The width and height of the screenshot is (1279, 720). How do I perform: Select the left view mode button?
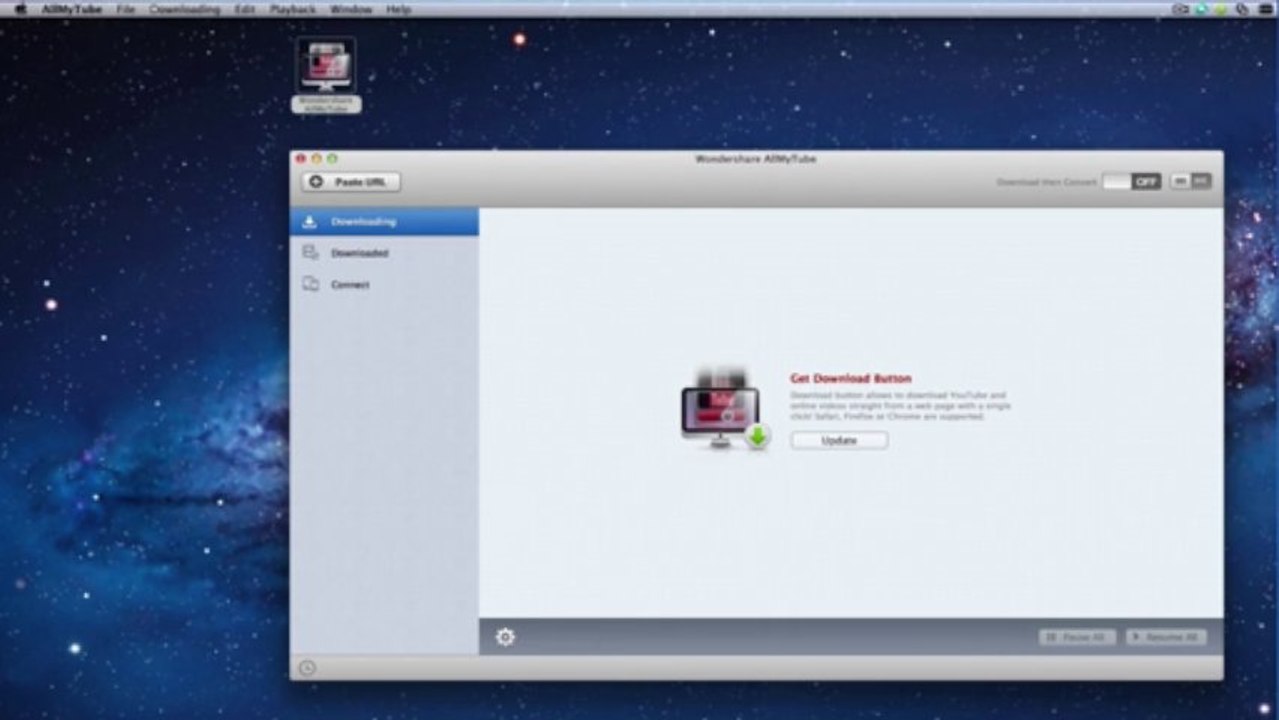tap(1180, 182)
